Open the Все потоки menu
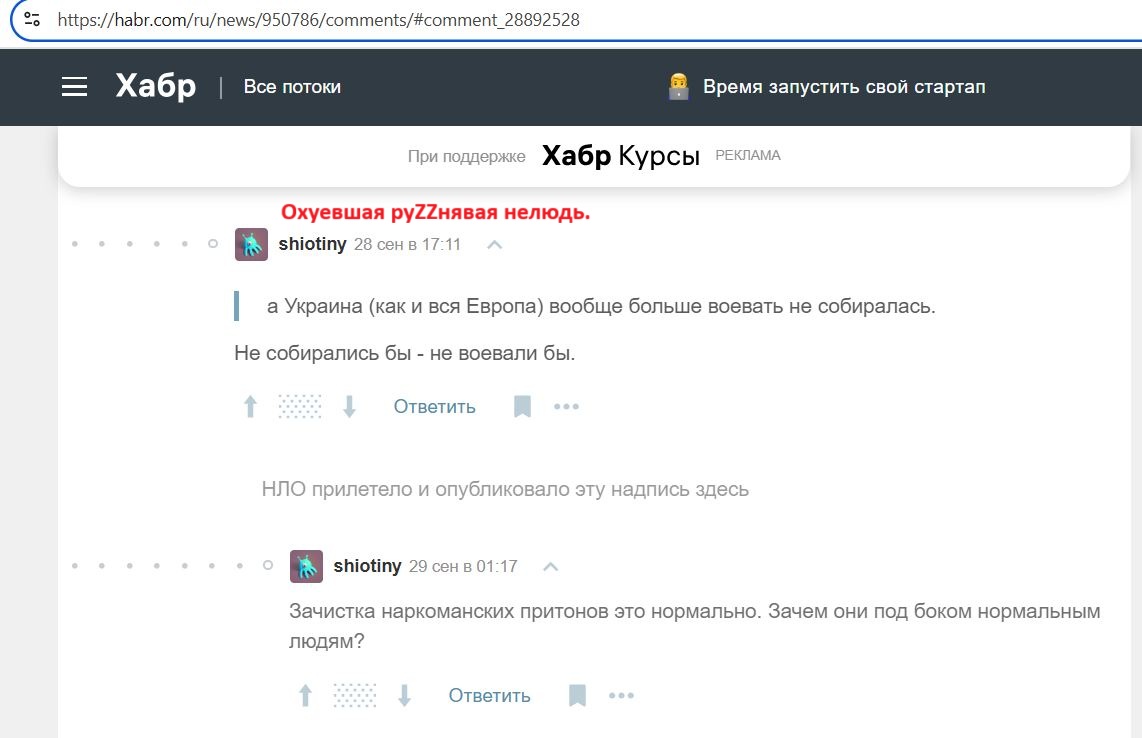 coord(292,87)
